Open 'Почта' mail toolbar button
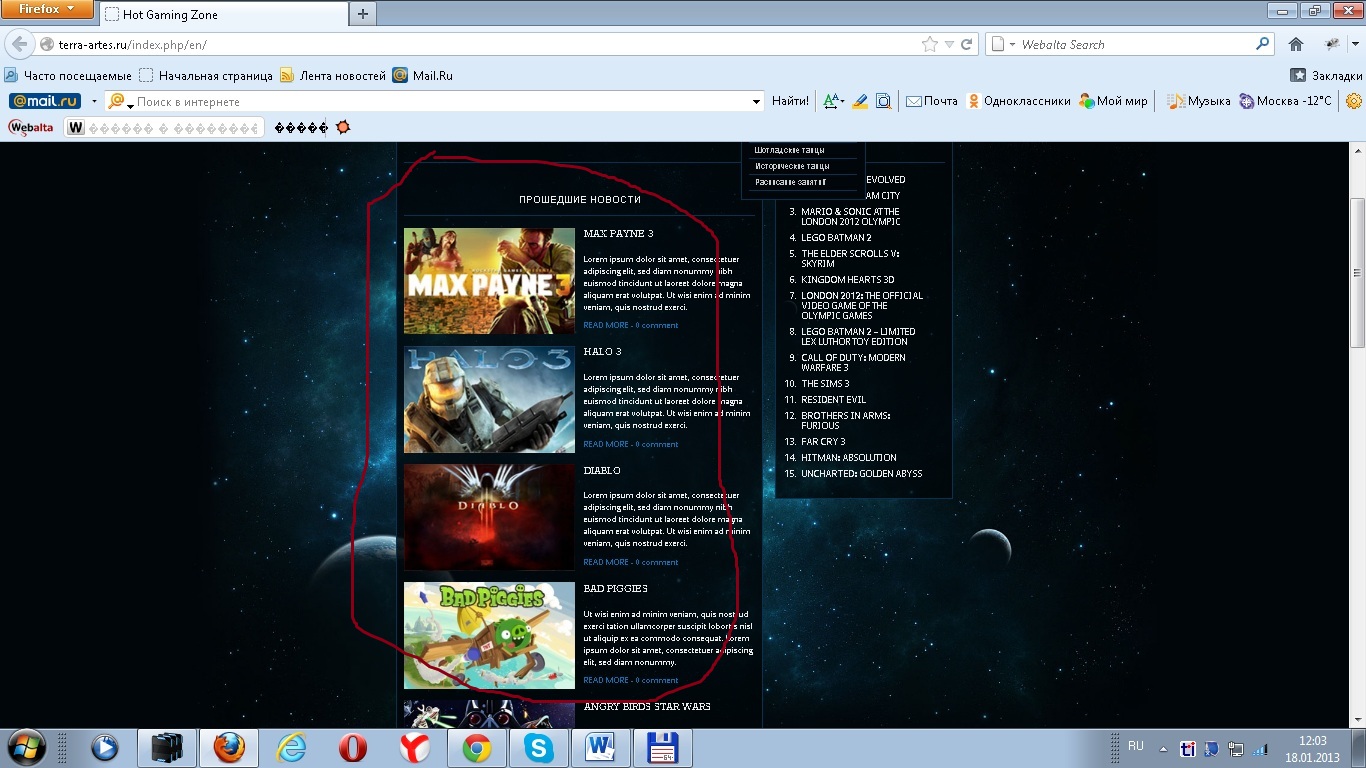This screenshot has height=768, width=1366. (x=932, y=101)
